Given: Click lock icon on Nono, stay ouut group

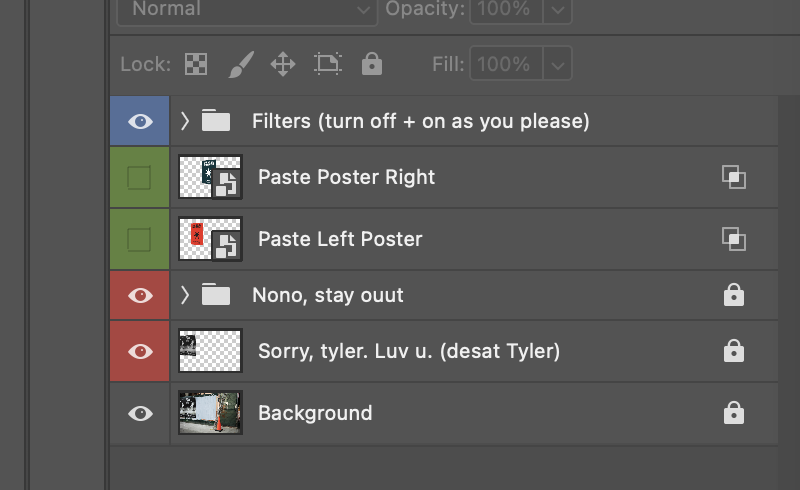Looking at the screenshot, I should (733, 295).
